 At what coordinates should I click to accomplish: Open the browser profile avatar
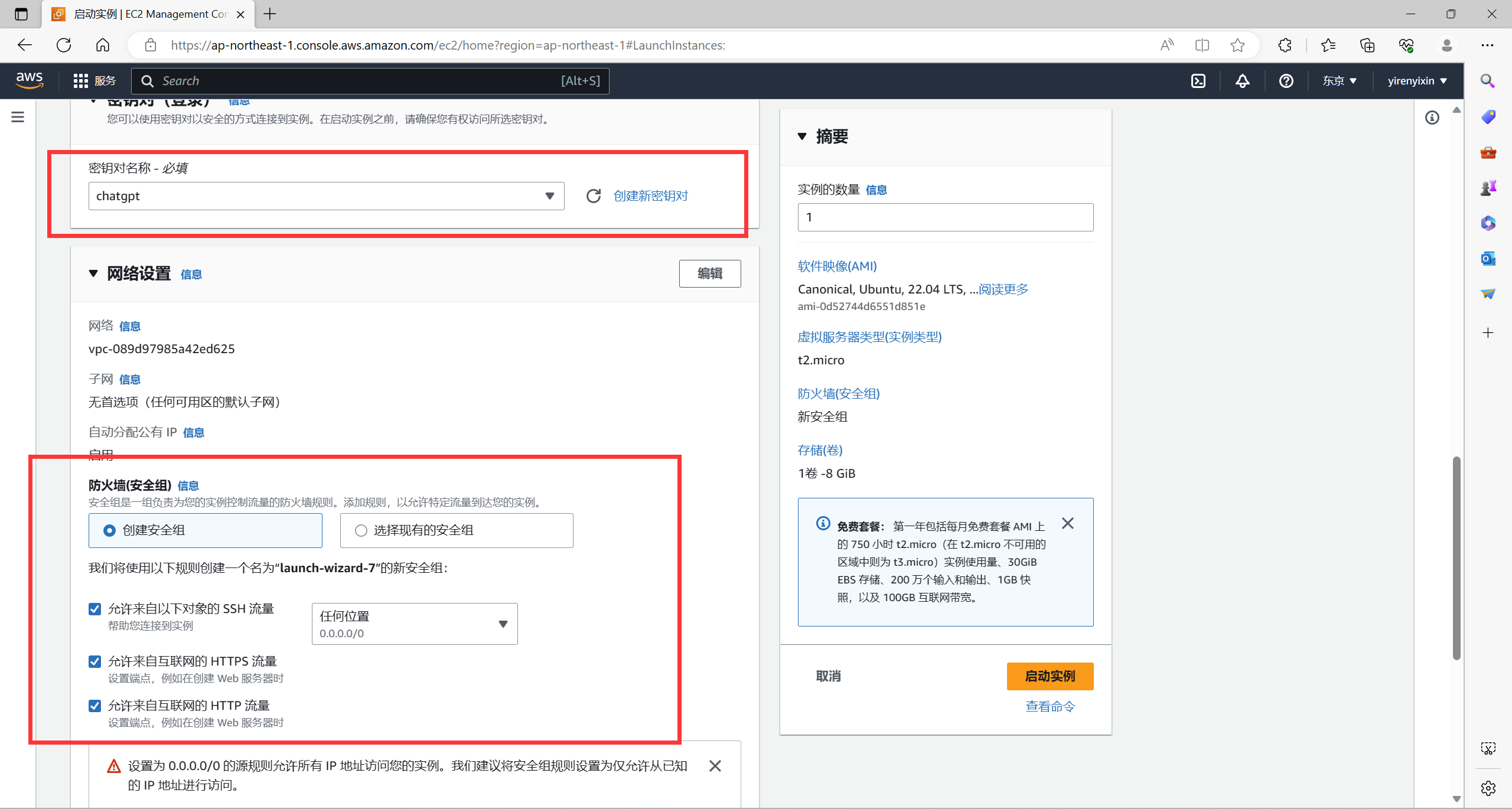(x=1447, y=45)
